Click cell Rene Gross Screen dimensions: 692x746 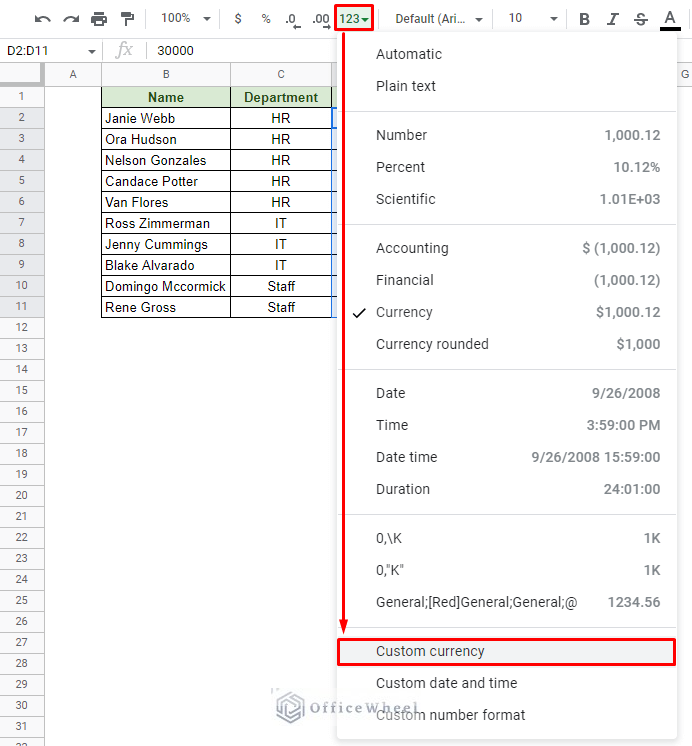166,307
